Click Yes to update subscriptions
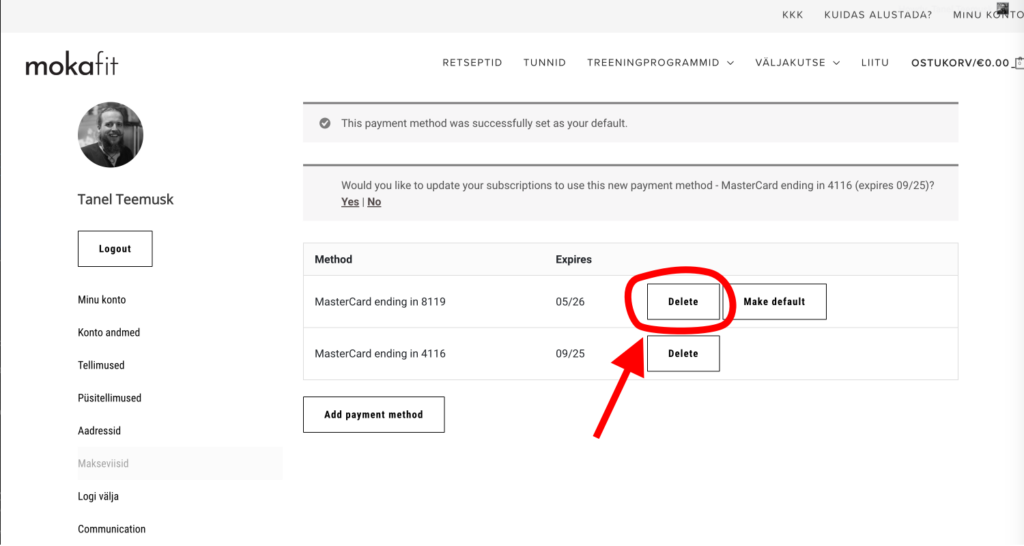The height and width of the screenshot is (546, 1024). point(350,202)
